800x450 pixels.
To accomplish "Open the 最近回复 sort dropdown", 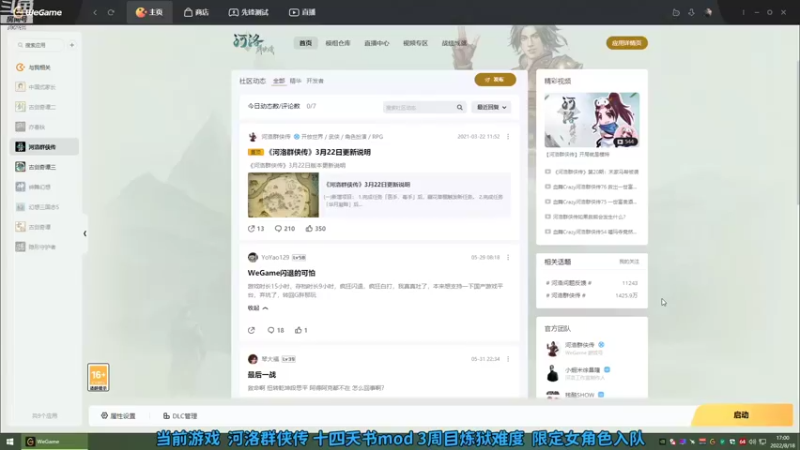I will click(491, 107).
